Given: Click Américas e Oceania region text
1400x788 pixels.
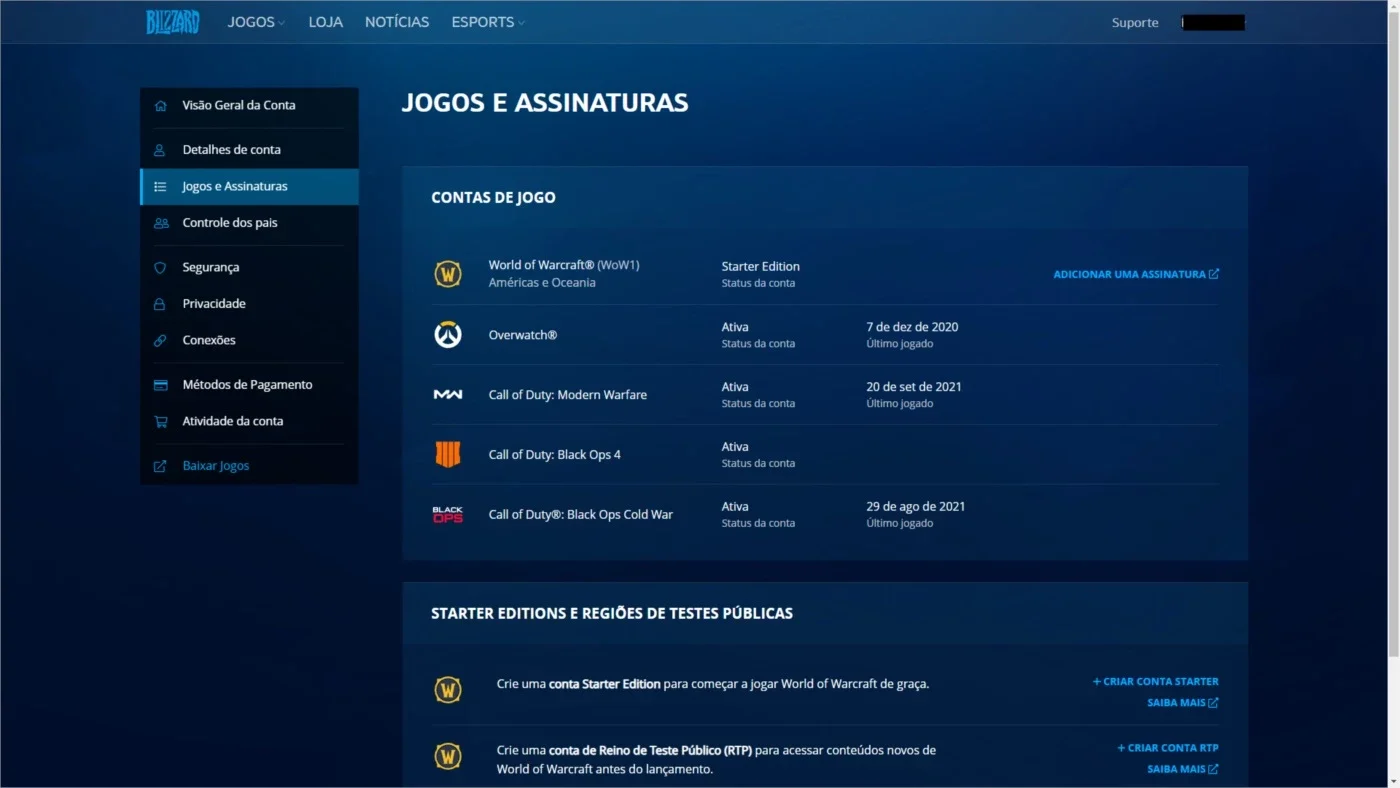Looking at the screenshot, I should pos(542,283).
